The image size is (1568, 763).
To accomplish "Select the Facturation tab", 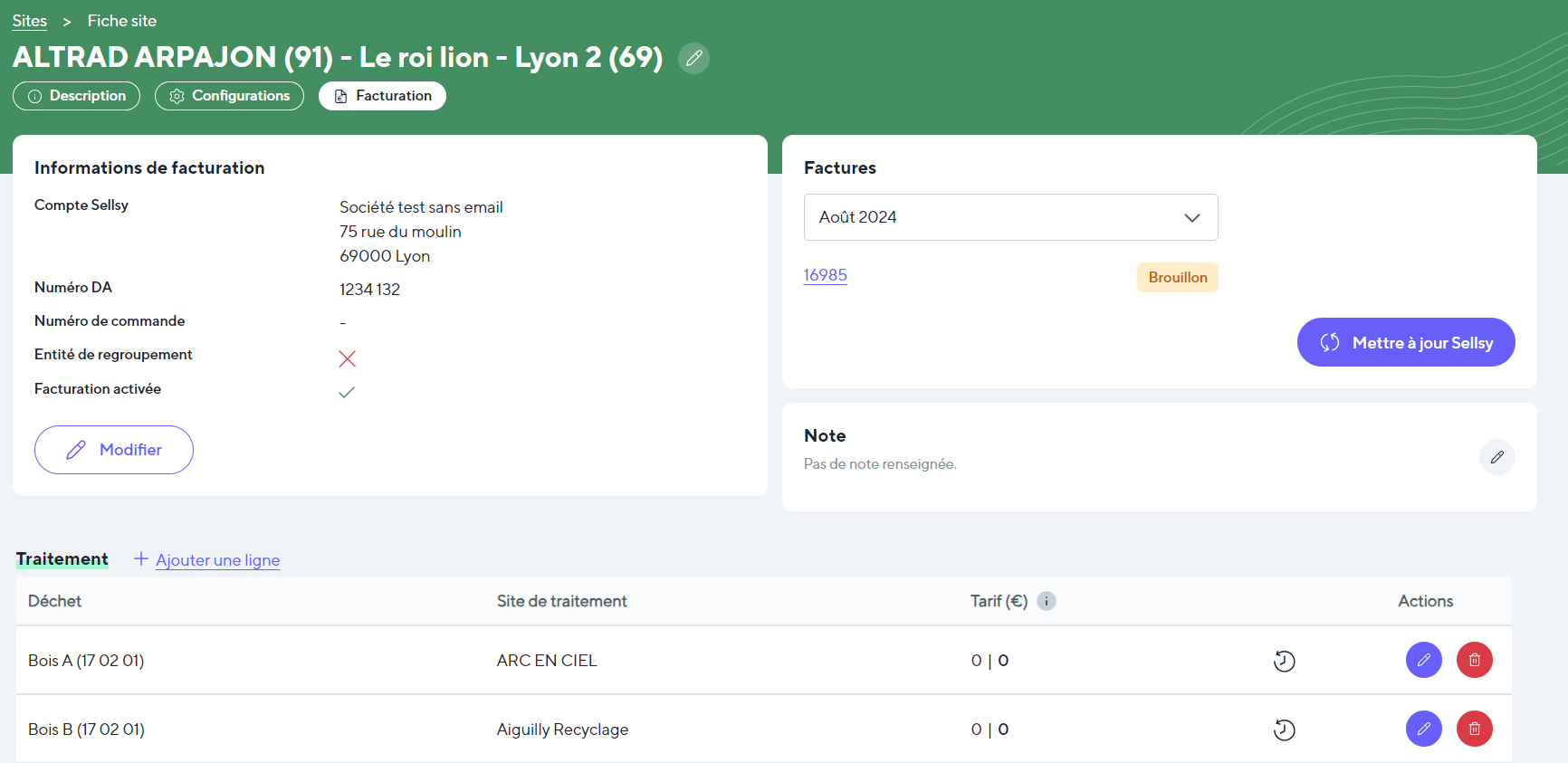I will coord(382,96).
